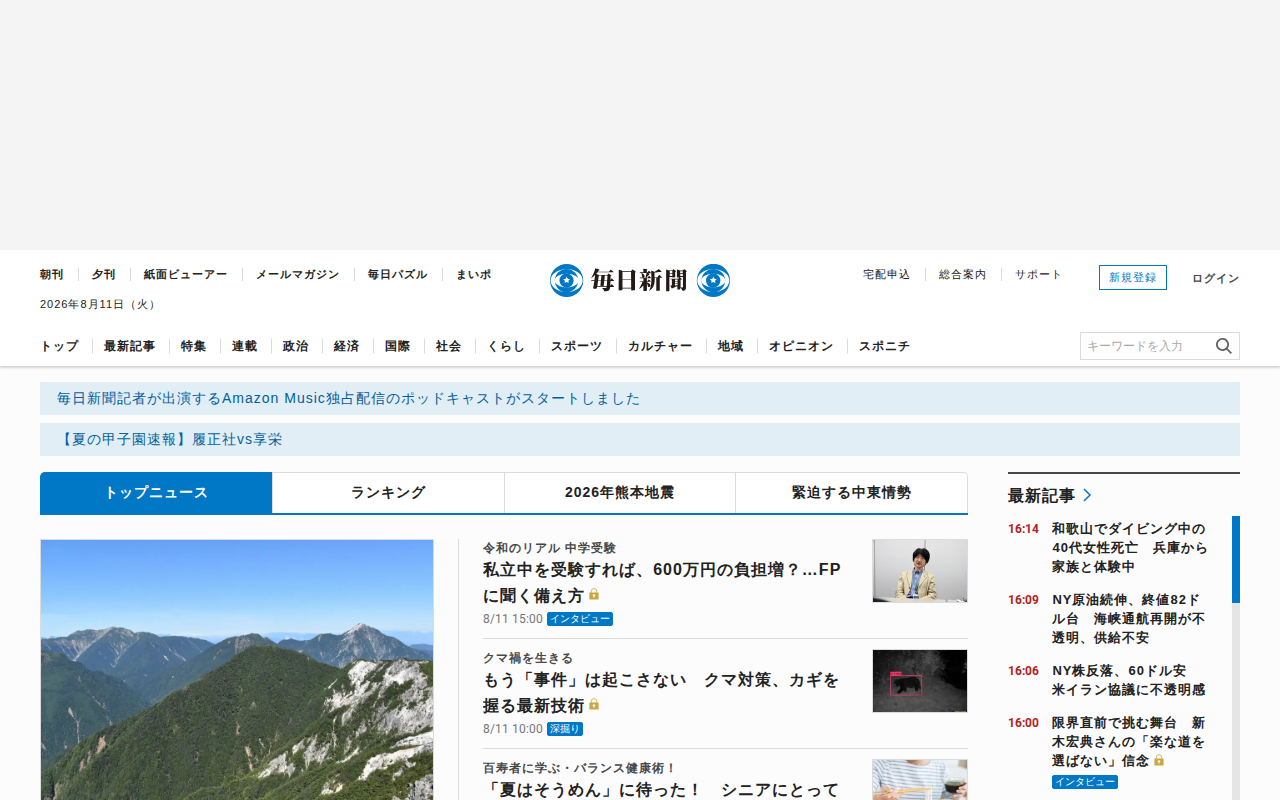Open thumbnail of the FP interview article
The image size is (1280, 800).
[920, 571]
